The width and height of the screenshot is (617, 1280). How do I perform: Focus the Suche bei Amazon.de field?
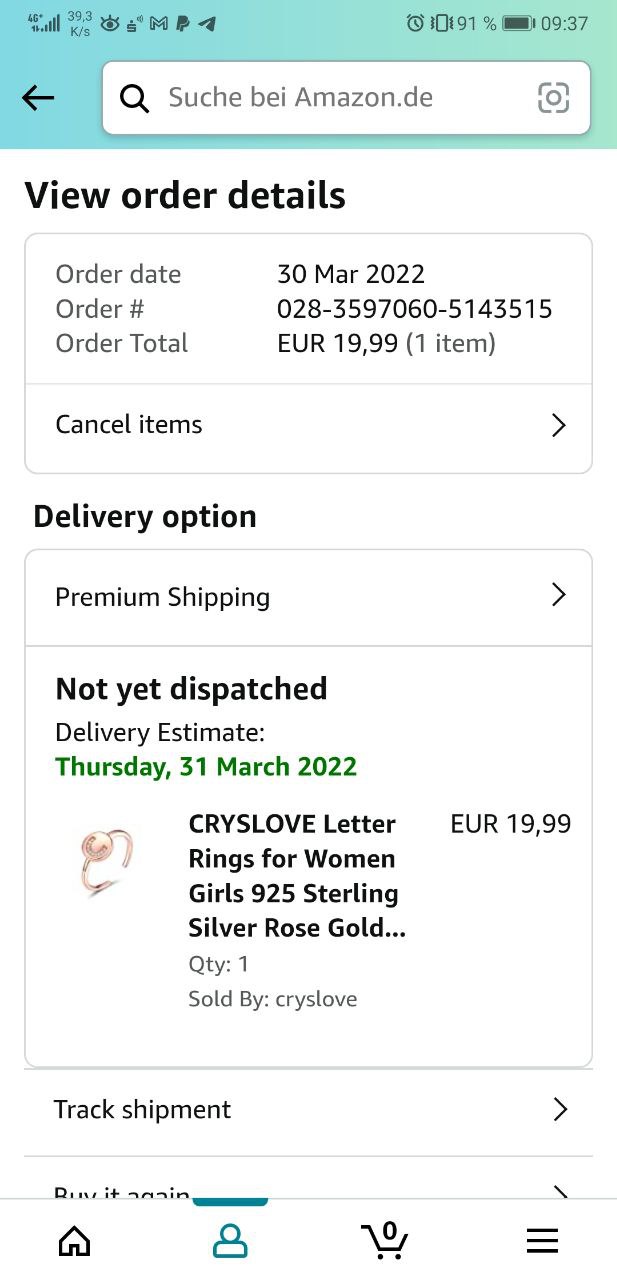point(346,98)
